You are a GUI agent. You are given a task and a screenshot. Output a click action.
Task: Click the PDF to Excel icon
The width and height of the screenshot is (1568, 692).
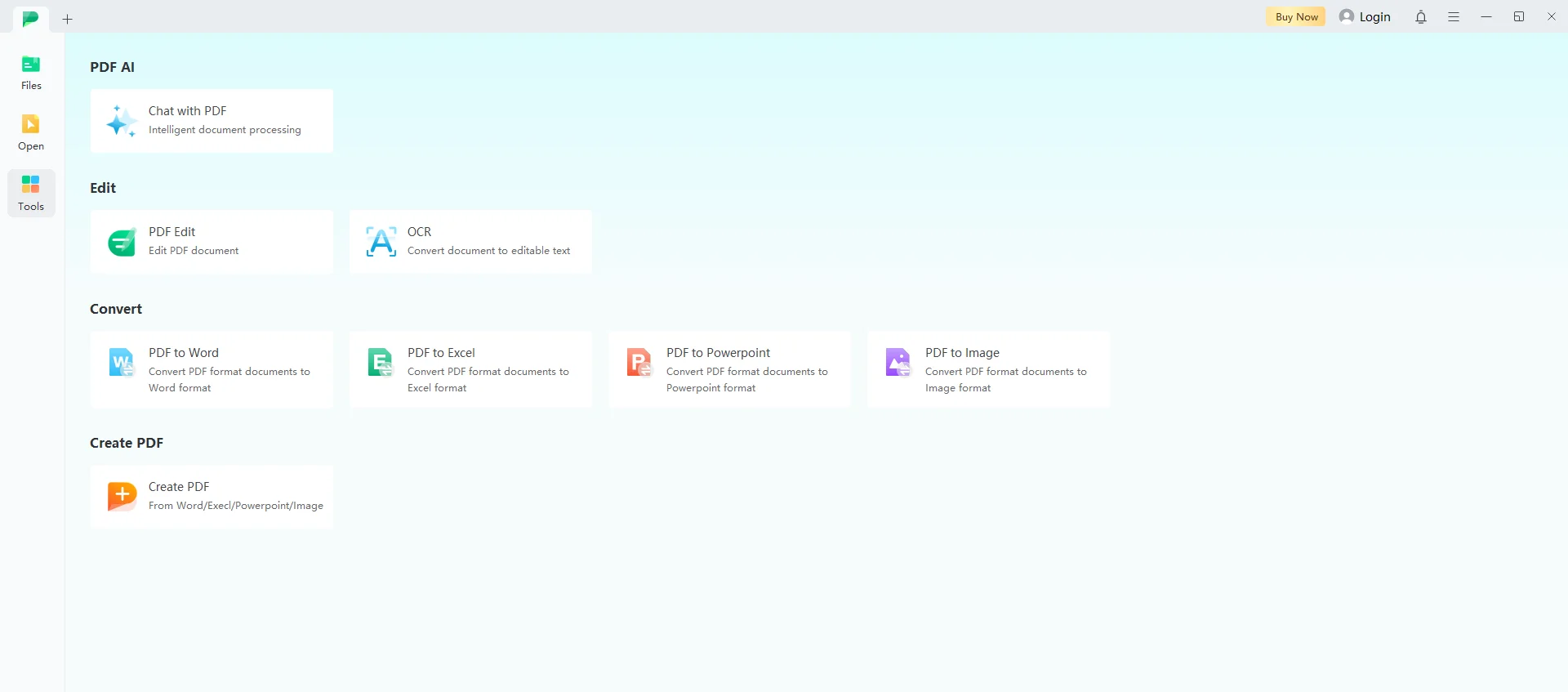381,362
